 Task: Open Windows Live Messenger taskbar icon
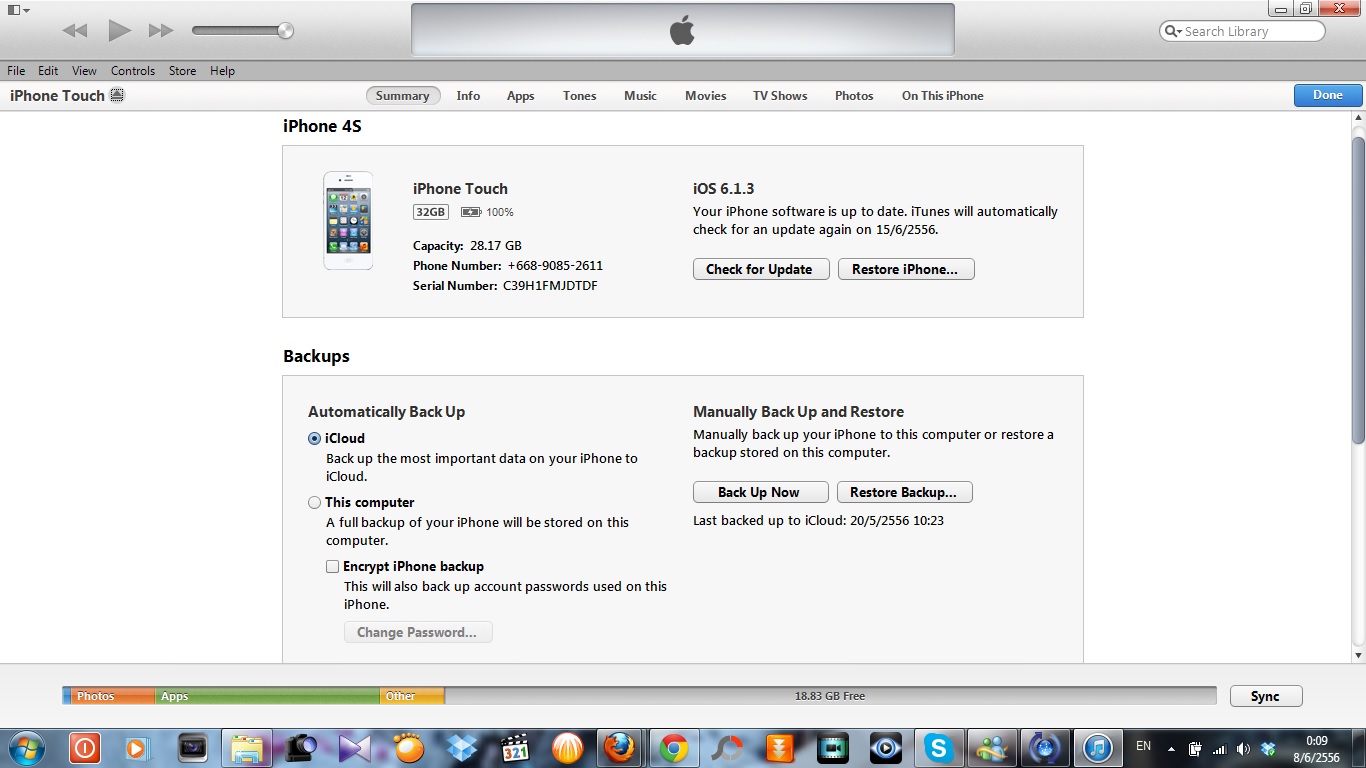991,748
